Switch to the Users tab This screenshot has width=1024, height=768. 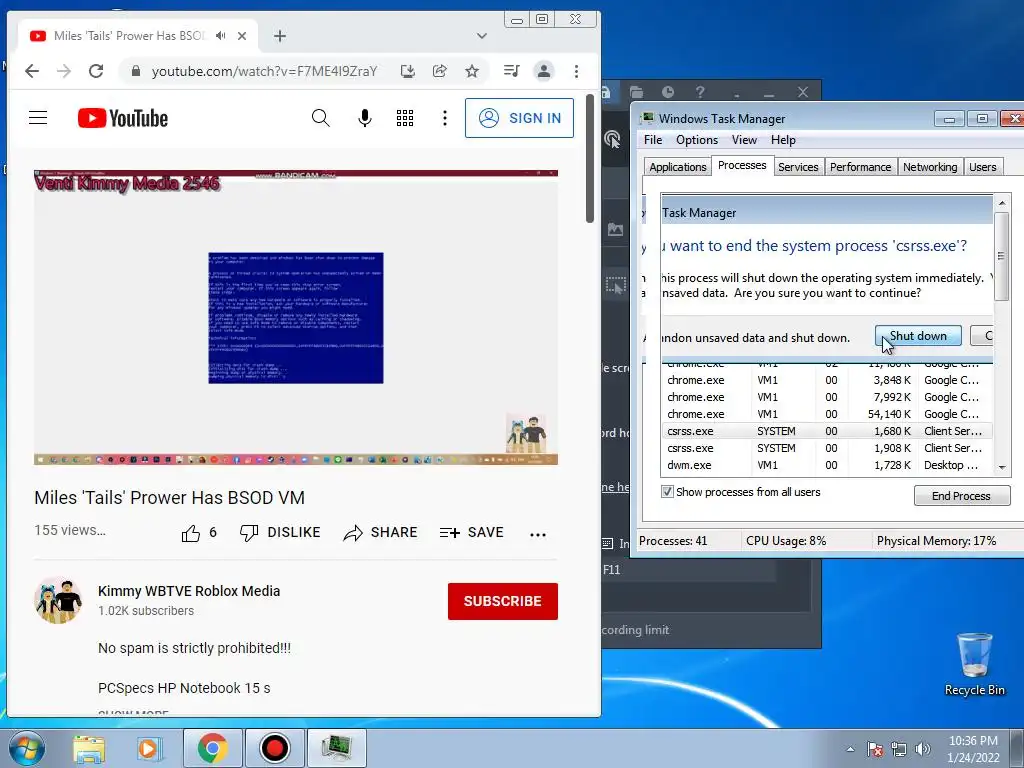coord(982,167)
